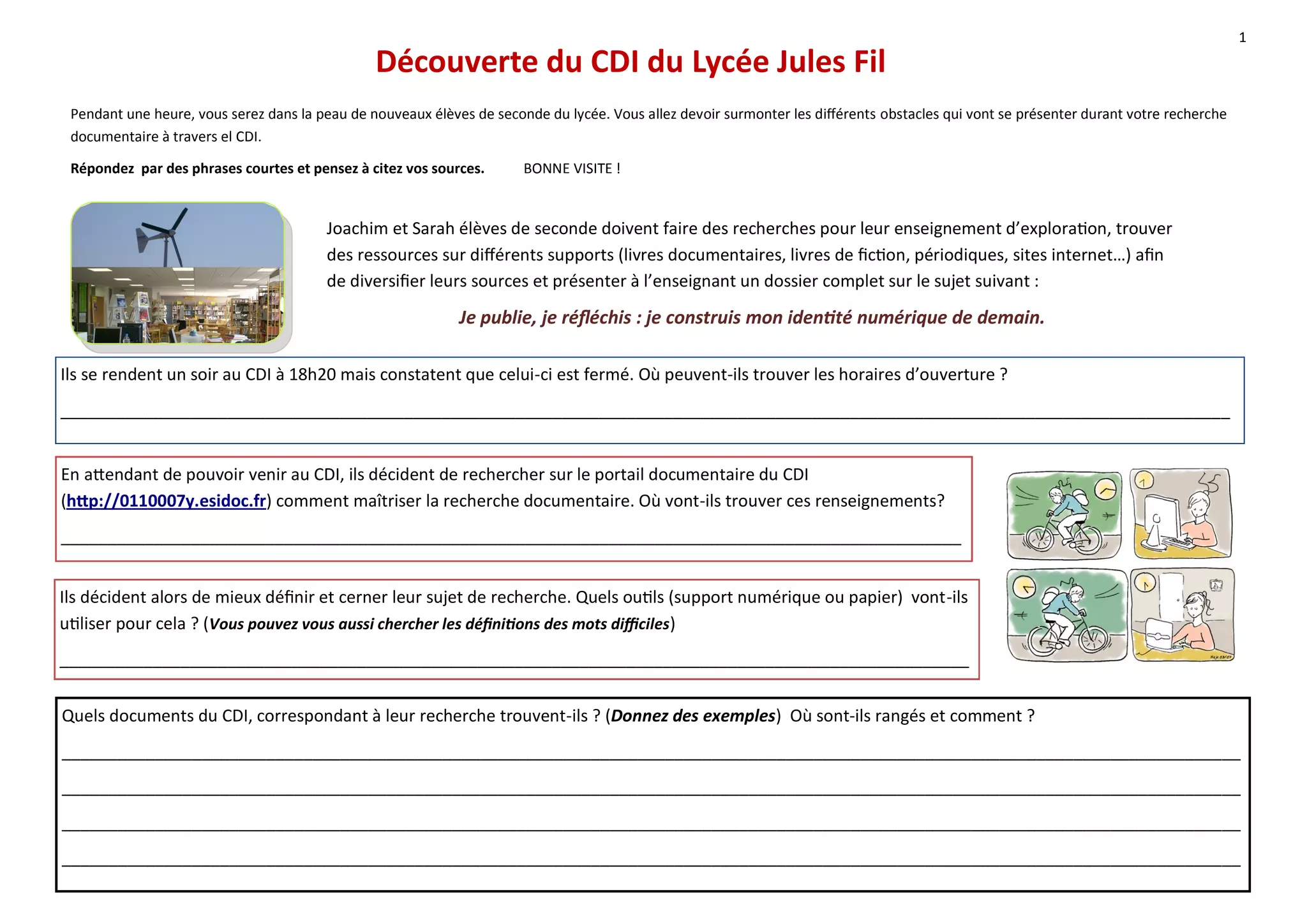
Task: Click the bold italic Donnez des exemples text
Action: click(692, 716)
